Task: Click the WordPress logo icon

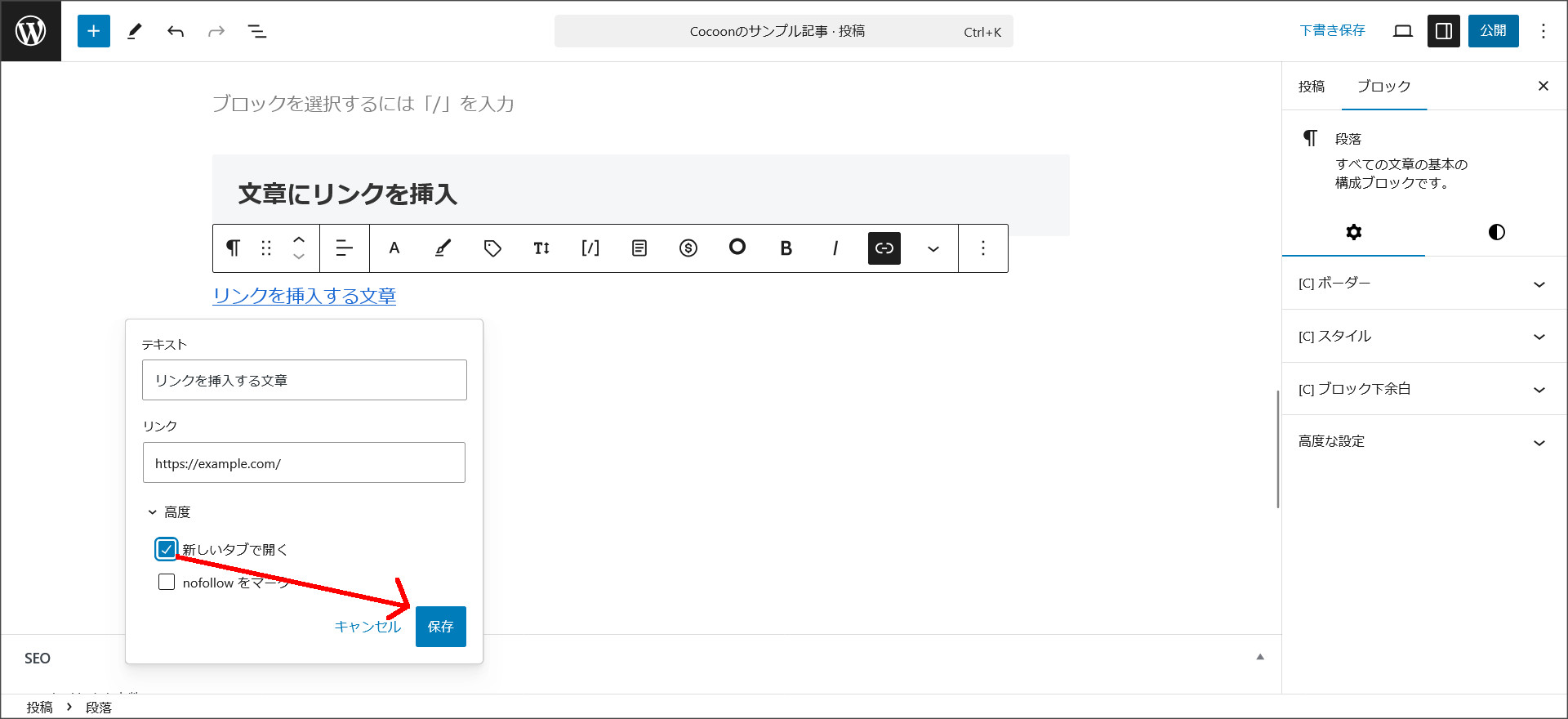Action: click(x=31, y=31)
